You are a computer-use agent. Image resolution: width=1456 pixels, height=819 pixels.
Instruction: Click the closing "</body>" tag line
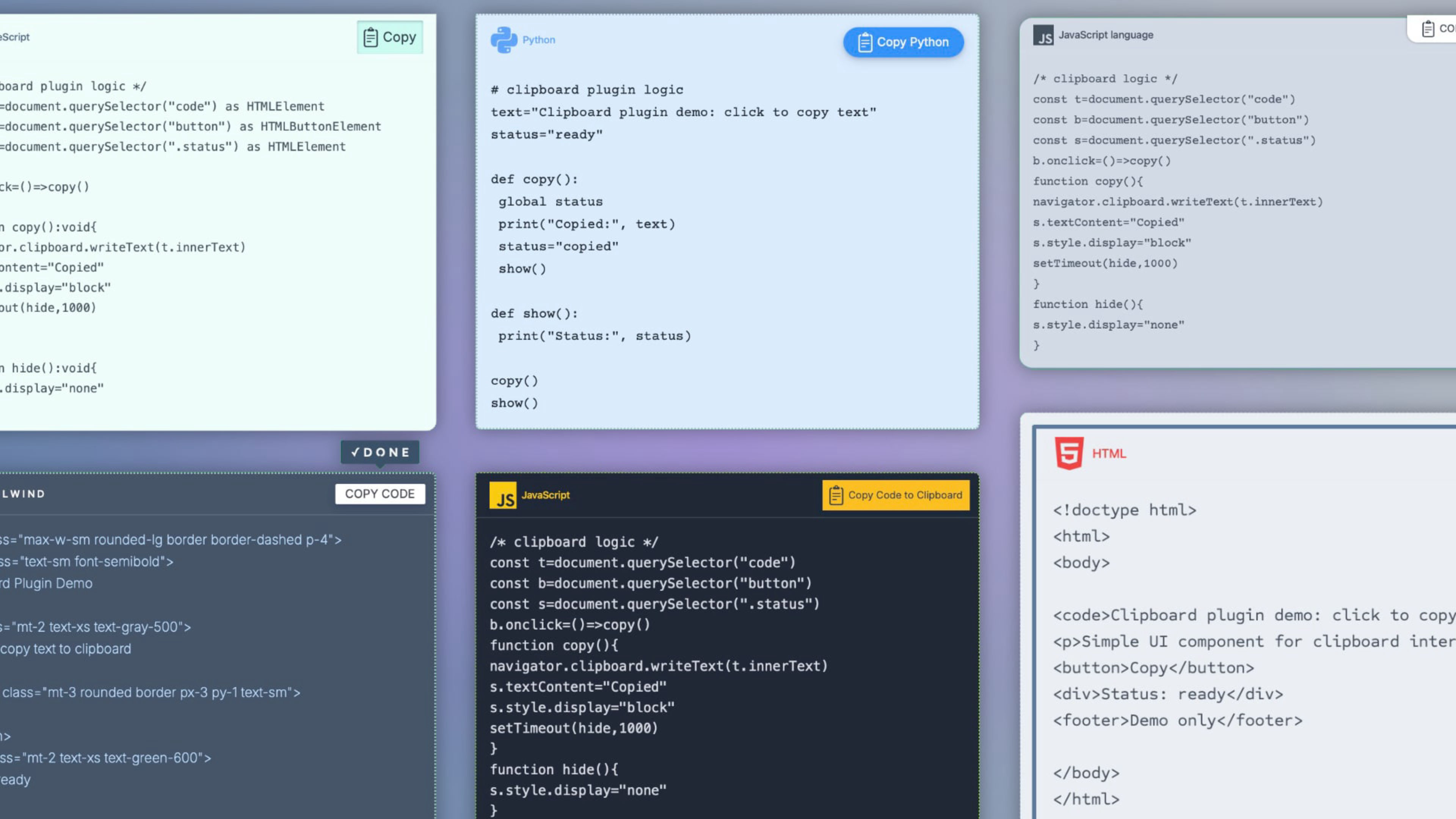click(x=1086, y=773)
